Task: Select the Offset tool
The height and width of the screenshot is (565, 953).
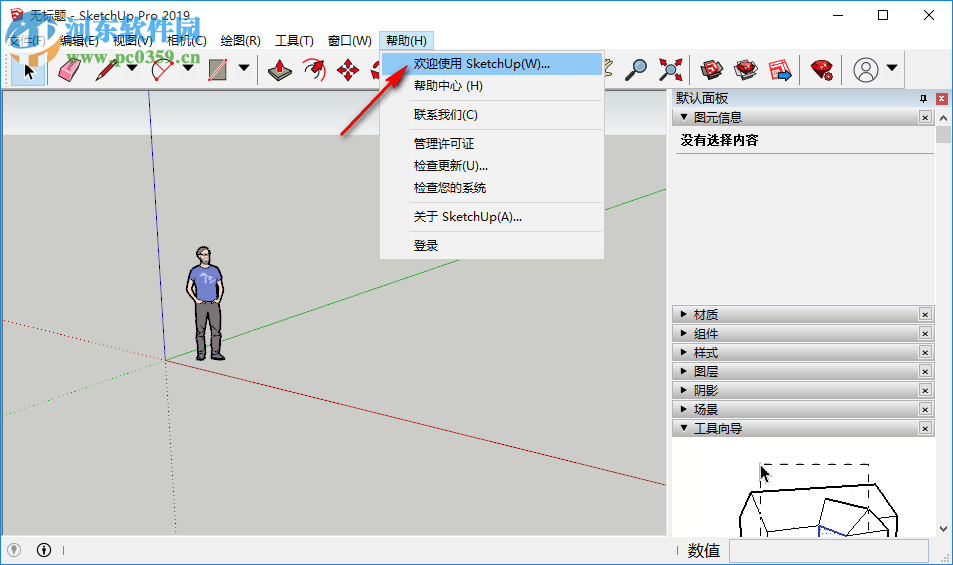Action: point(314,70)
